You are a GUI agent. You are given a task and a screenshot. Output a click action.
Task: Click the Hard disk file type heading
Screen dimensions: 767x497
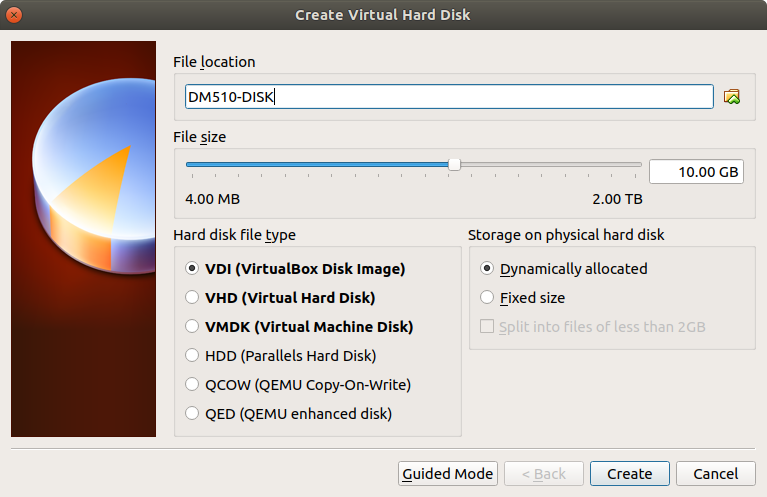[234, 235]
